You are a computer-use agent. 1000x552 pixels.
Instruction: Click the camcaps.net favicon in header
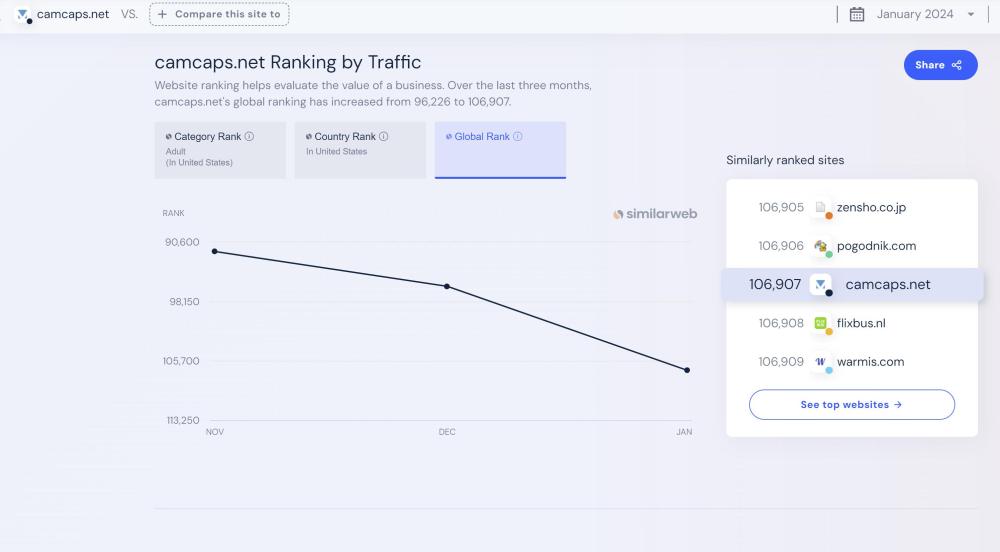point(23,15)
